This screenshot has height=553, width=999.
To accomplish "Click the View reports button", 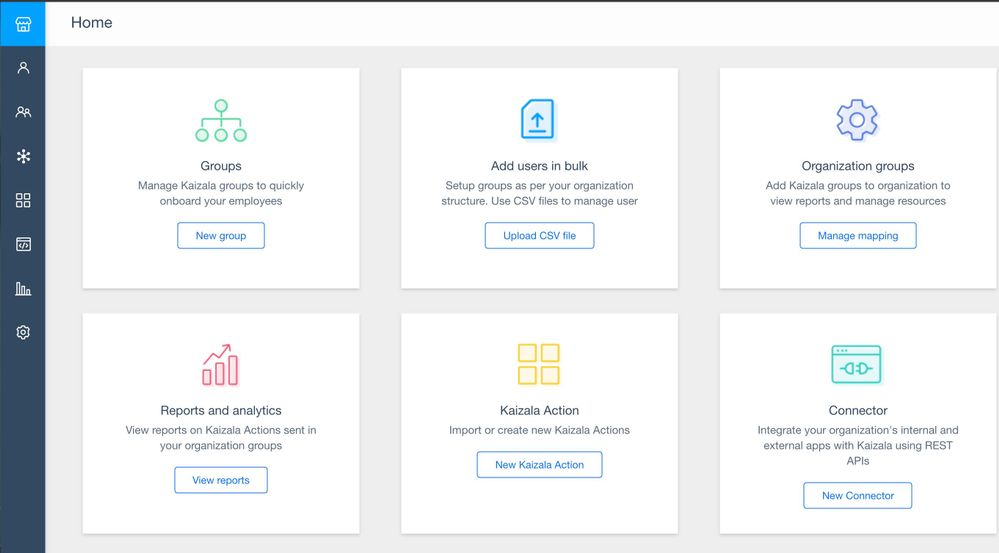I will click(x=221, y=480).
